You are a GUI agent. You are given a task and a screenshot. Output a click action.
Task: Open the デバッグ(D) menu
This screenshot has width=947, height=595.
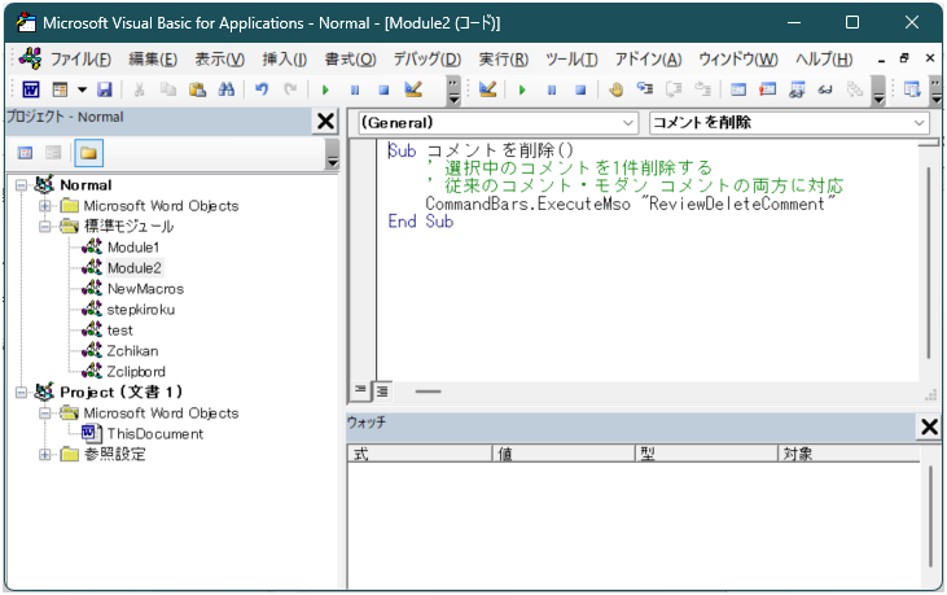coord(427,59)
